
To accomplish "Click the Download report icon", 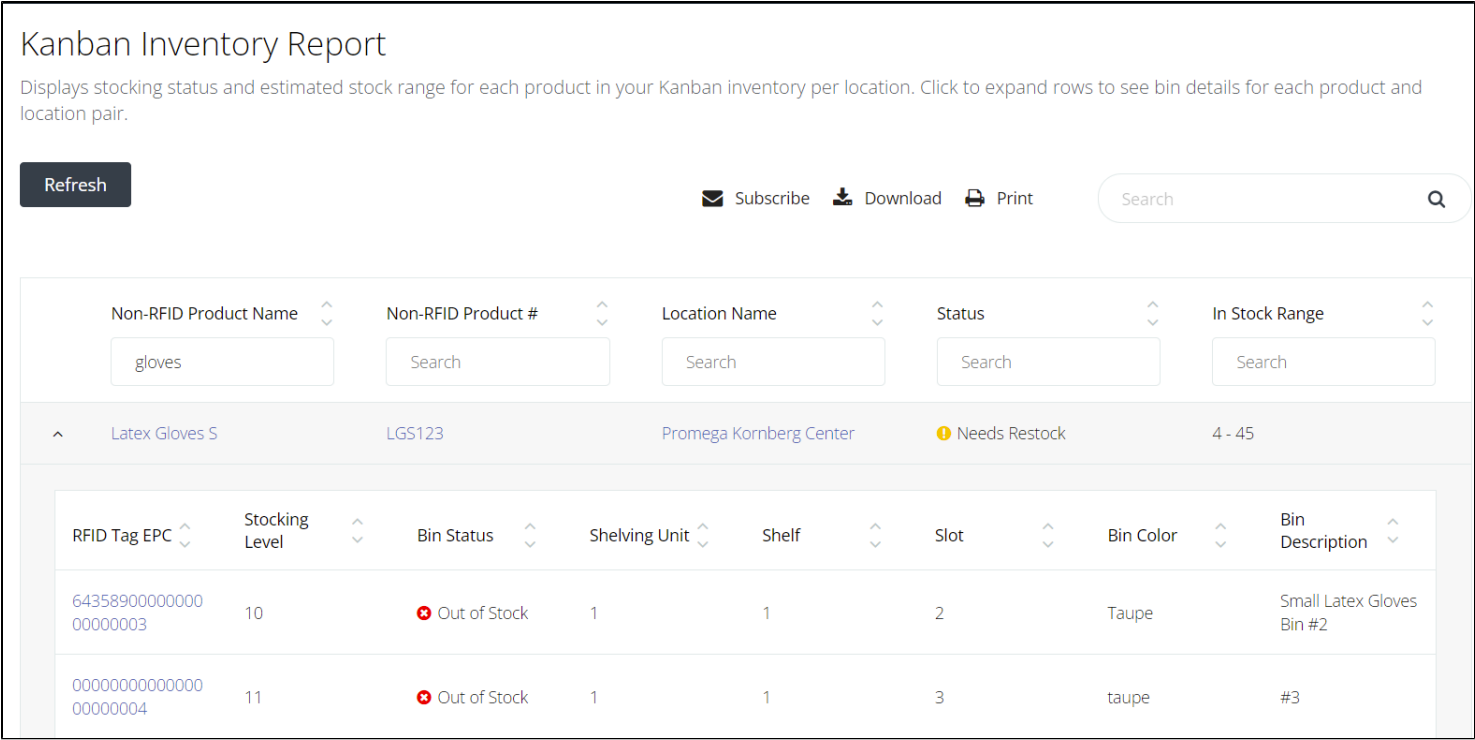I will [843, 197].
